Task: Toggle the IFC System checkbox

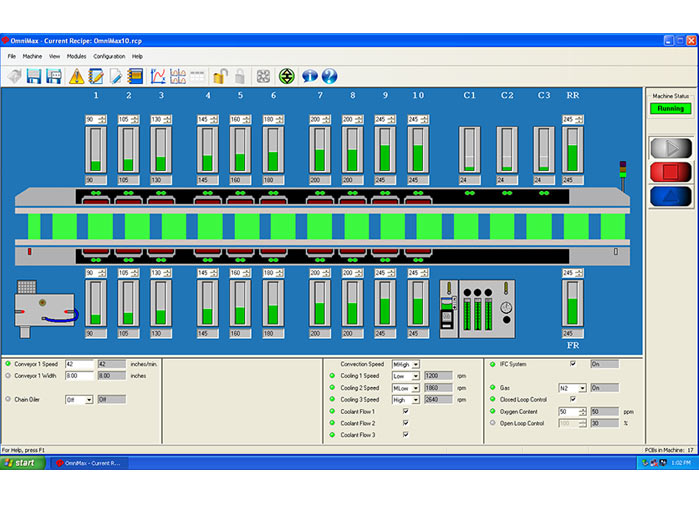Action: 573,364
